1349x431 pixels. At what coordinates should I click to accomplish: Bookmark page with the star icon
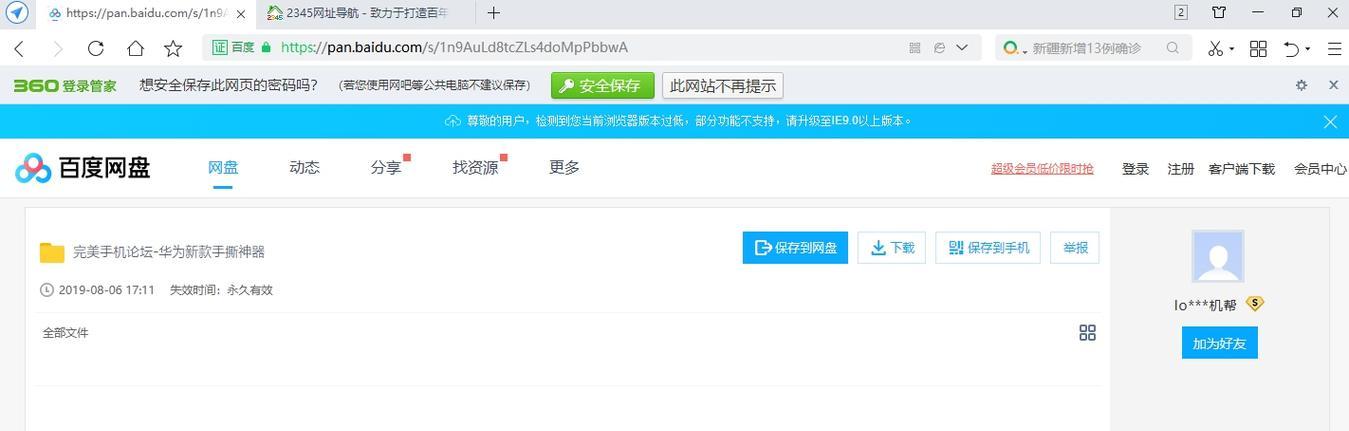173,48
